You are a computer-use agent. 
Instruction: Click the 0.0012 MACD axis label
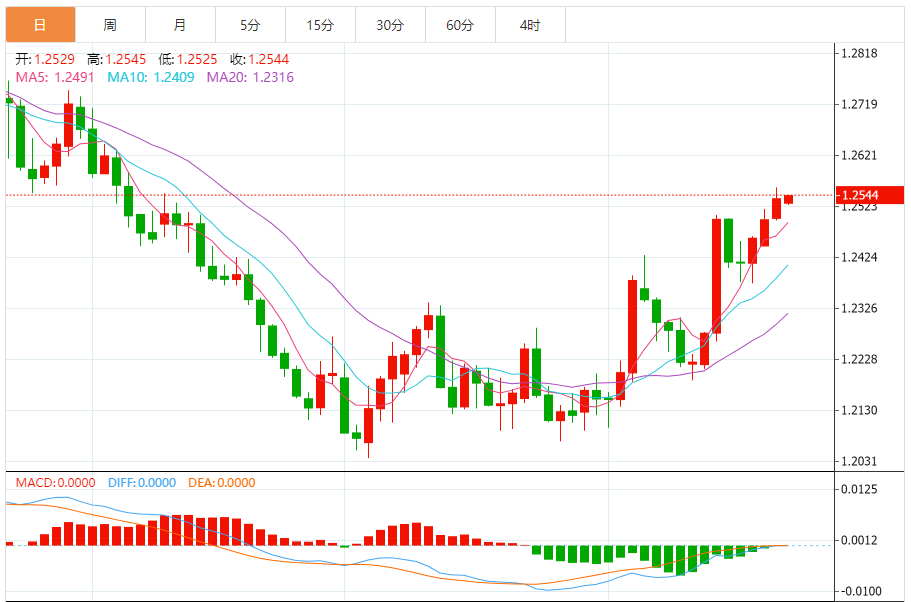click(x=859, y=540)
